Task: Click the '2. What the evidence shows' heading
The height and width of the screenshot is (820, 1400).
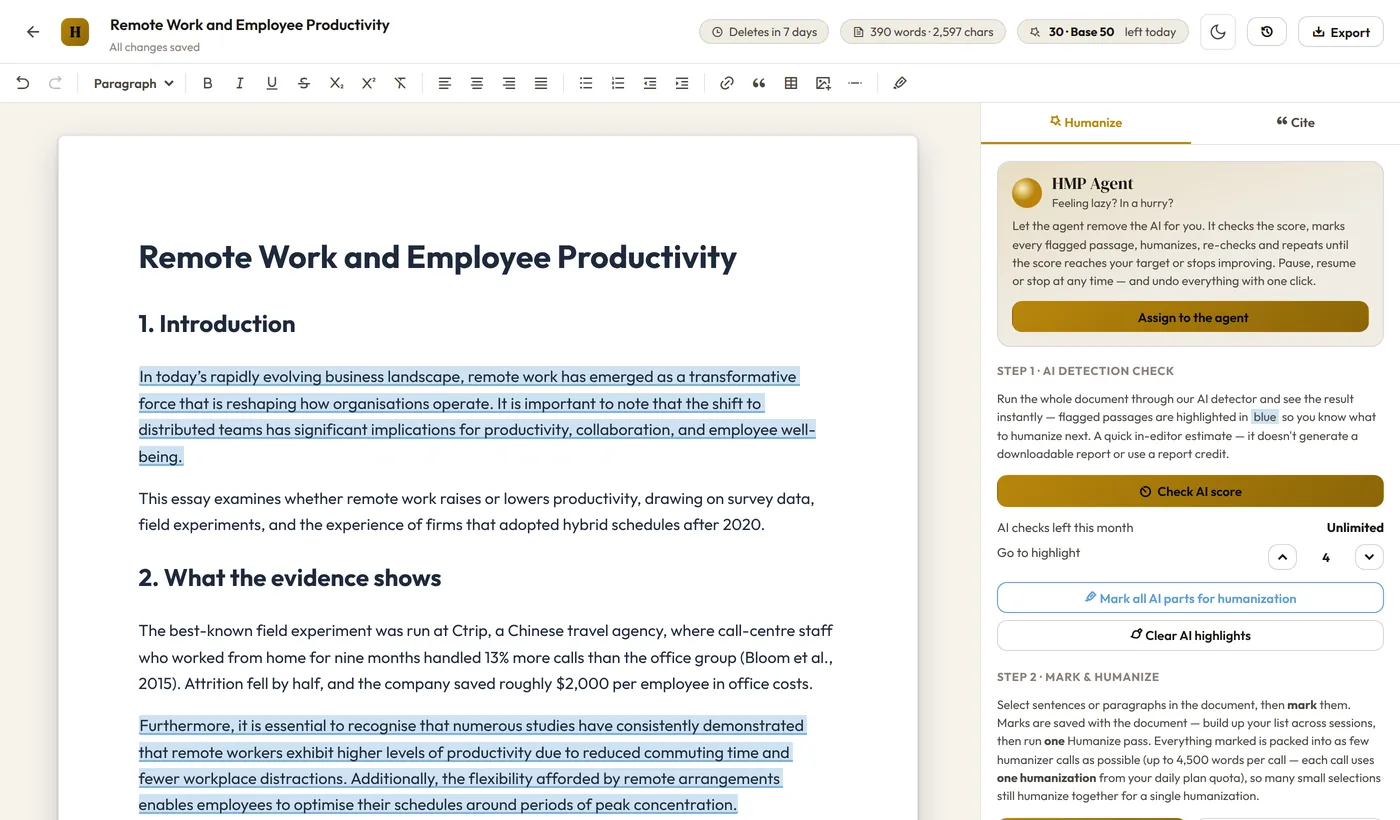Action: [290, 578]
